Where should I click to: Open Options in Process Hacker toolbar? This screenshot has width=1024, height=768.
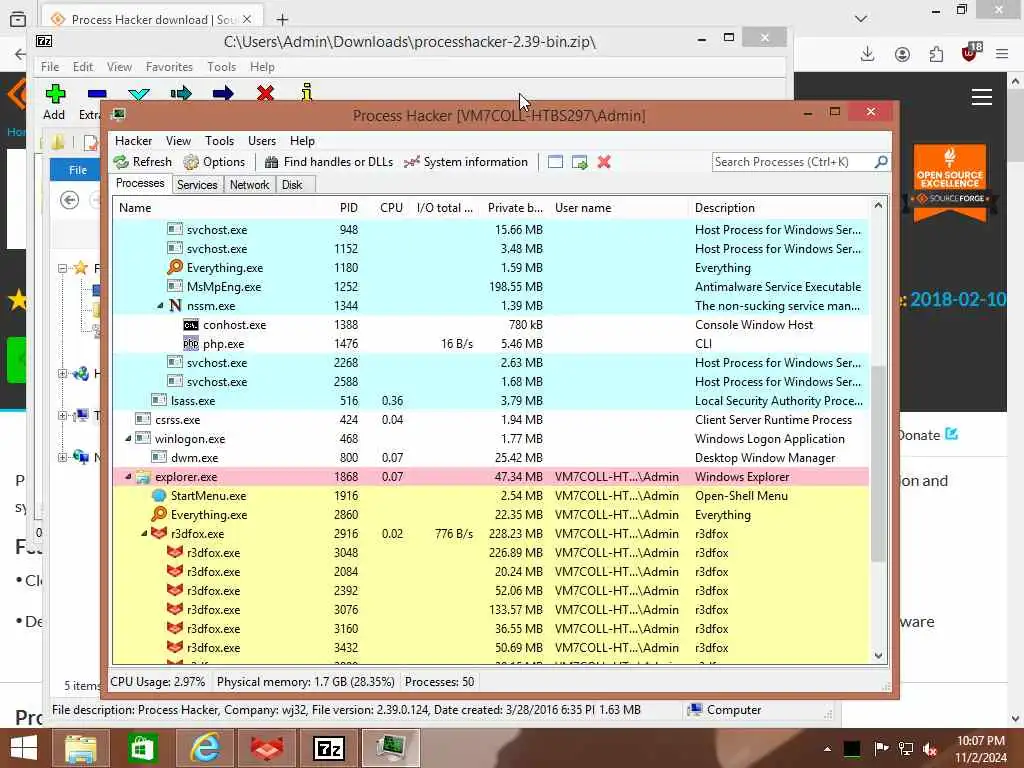214,162
